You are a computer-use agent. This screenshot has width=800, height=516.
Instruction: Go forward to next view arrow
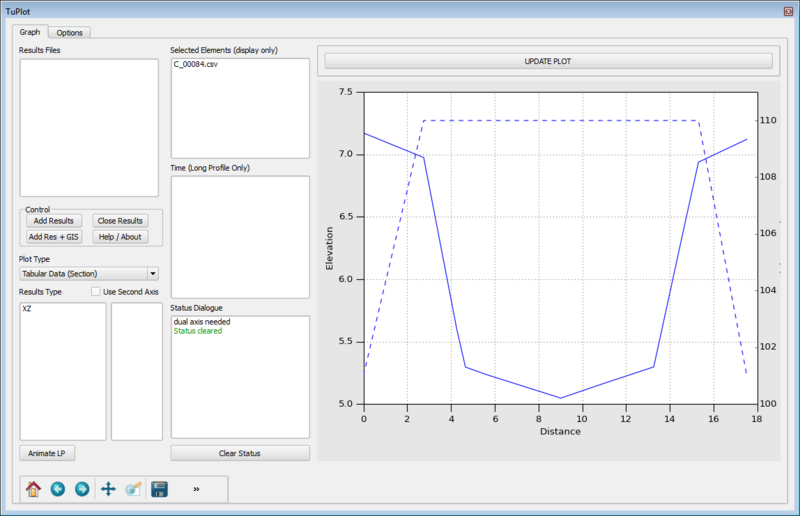point(82,489)
